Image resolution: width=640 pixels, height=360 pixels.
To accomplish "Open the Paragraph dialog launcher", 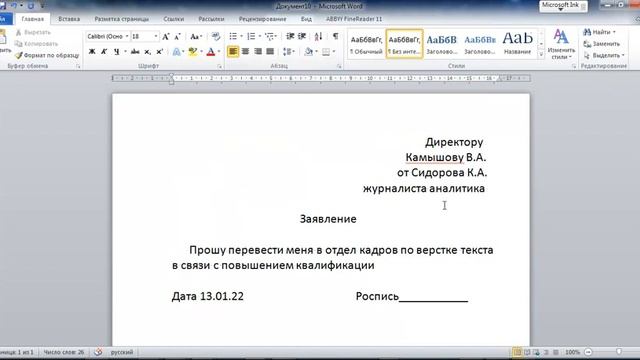I will point(339,66).
